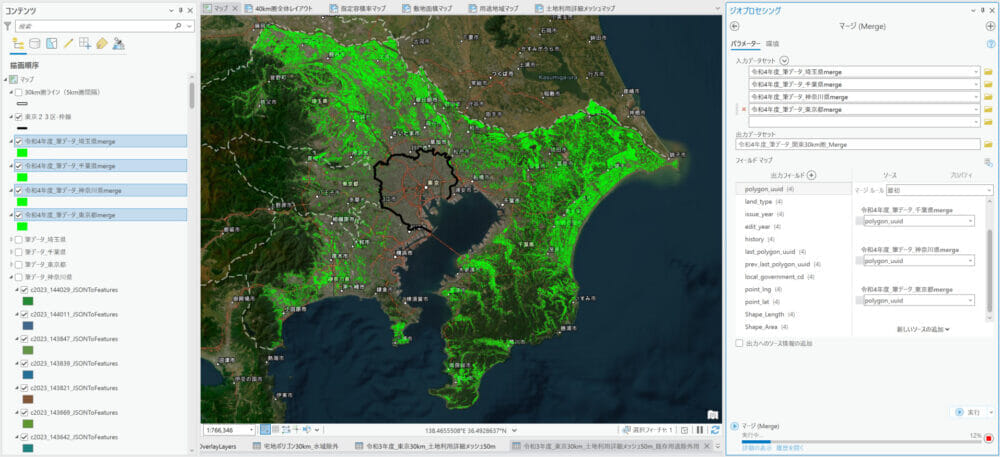Screen dimensions: 1000x457
Task: Uncheck 東京都merge layer checkbox in Contents
Action: tap(18, 215)
